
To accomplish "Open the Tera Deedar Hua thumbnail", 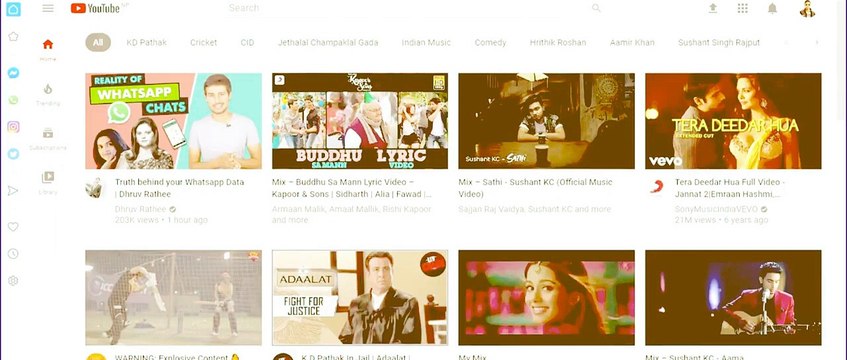I will (x=733, y=121).
